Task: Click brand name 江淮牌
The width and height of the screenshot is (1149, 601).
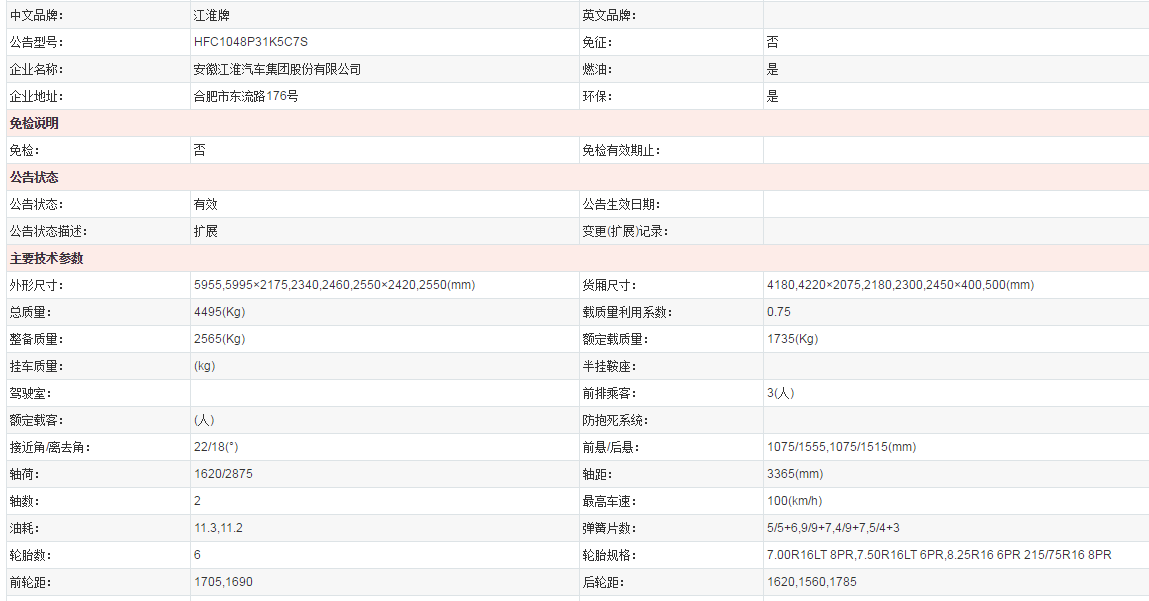Action: 212,15
